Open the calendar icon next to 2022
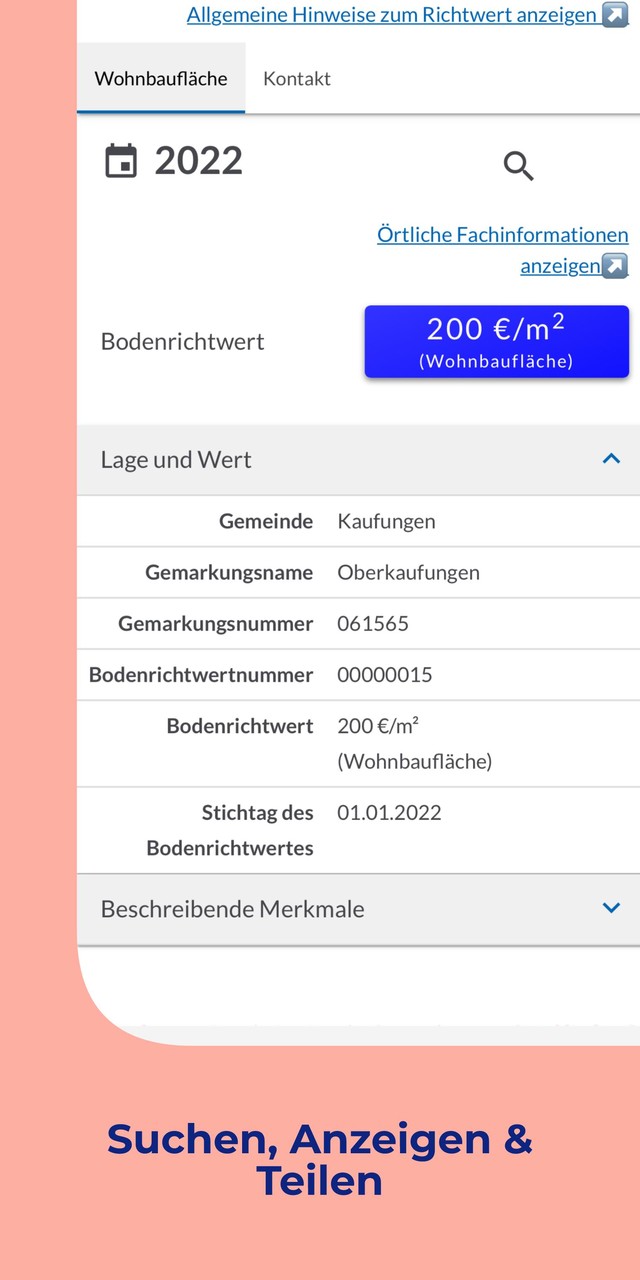 [x=121, y=160]
